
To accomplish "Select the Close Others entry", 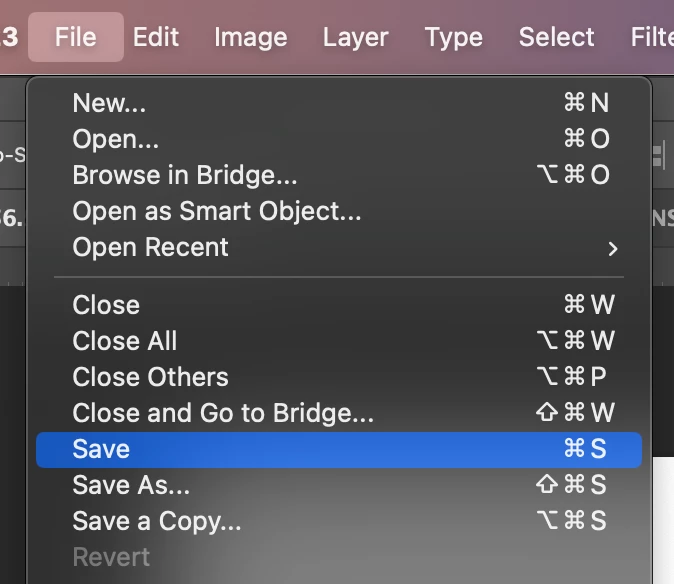I will click(150, 377).
